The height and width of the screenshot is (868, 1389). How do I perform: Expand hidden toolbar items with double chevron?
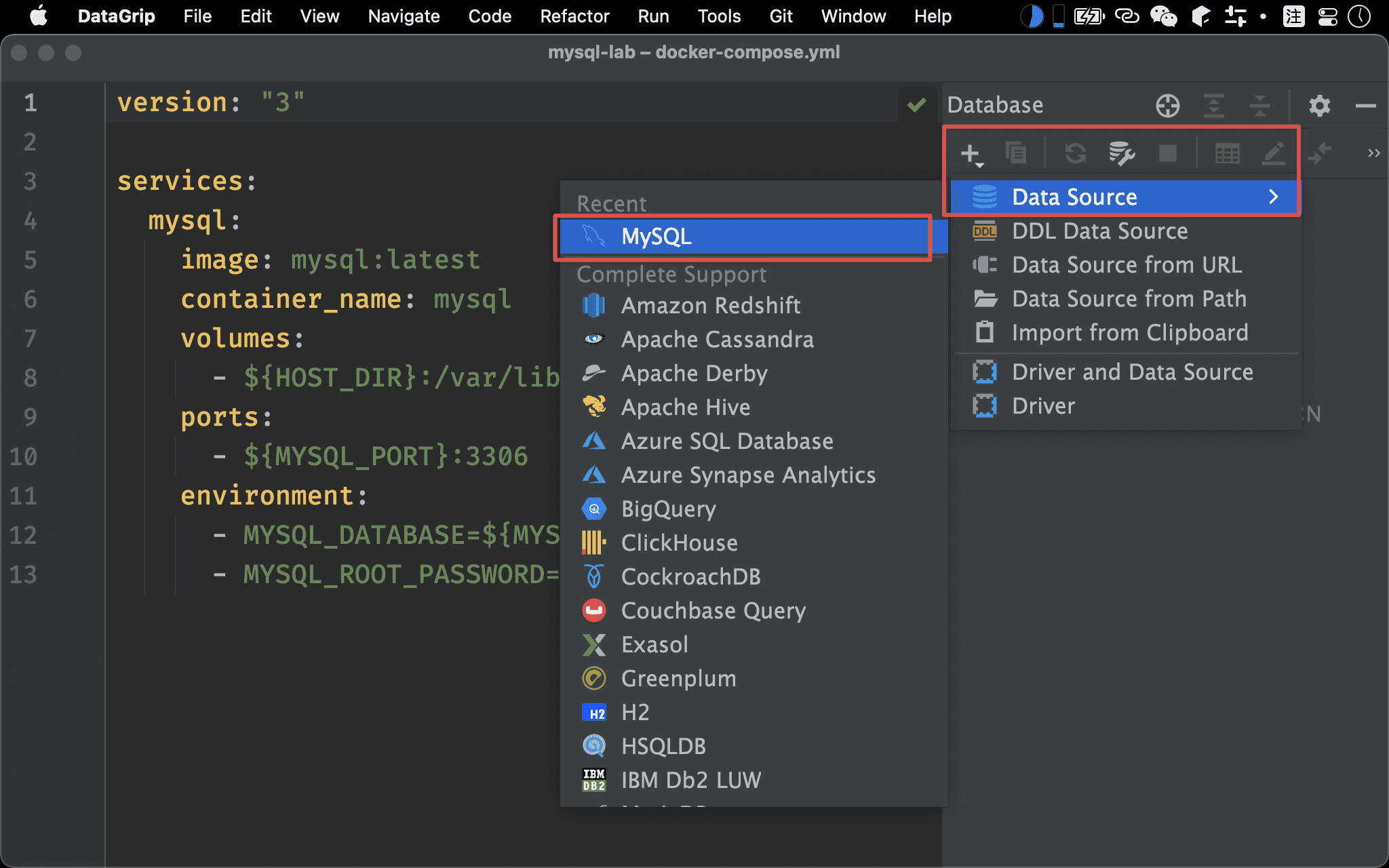(x=1373, y=153)
